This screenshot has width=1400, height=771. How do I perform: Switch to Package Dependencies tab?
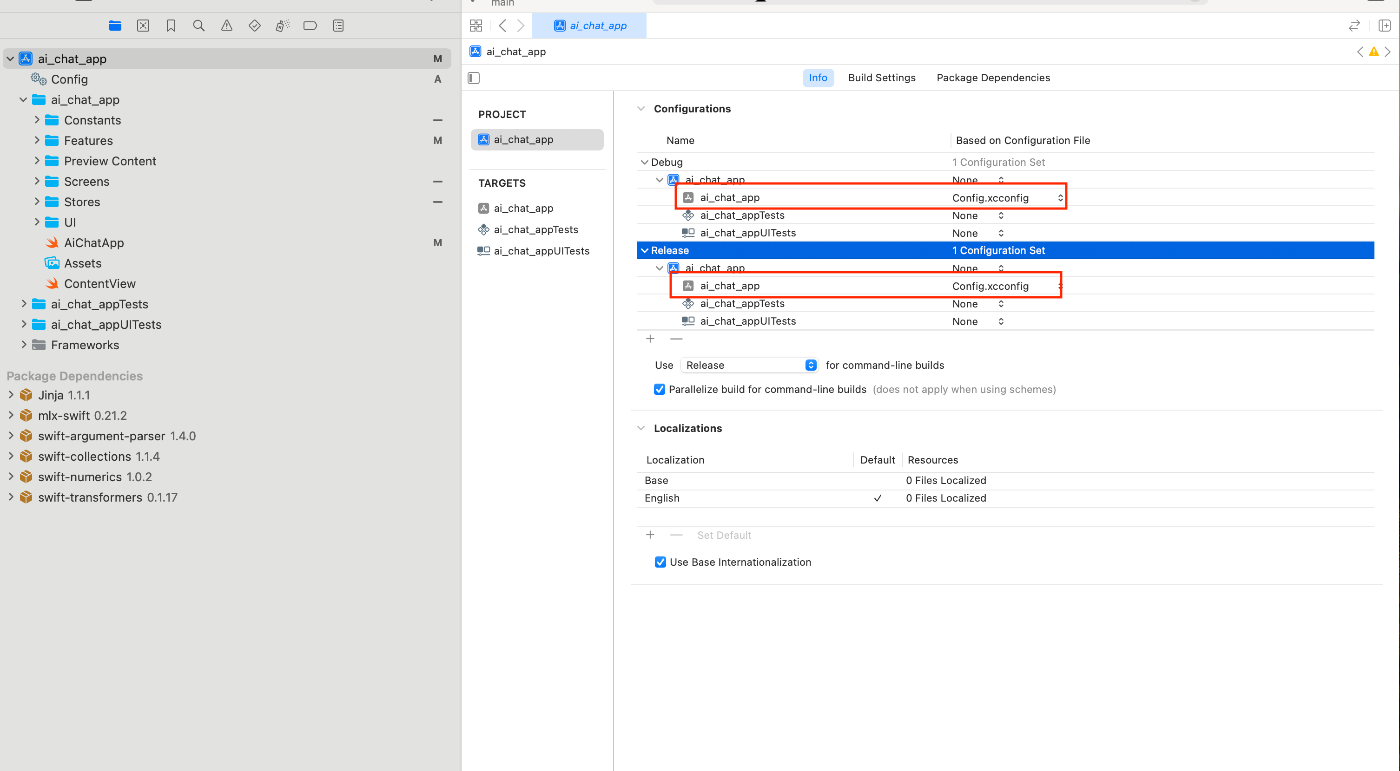pos(993,78)
